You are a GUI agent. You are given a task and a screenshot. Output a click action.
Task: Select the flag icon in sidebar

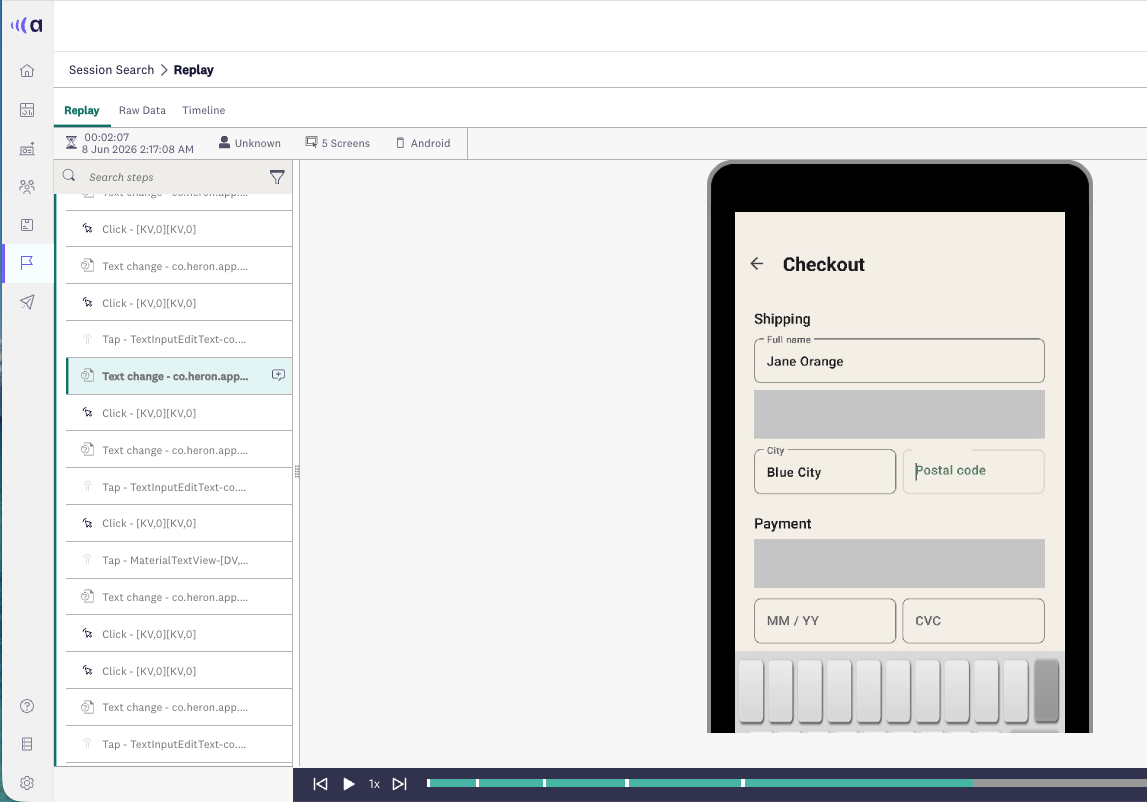(x=27, y=263)
